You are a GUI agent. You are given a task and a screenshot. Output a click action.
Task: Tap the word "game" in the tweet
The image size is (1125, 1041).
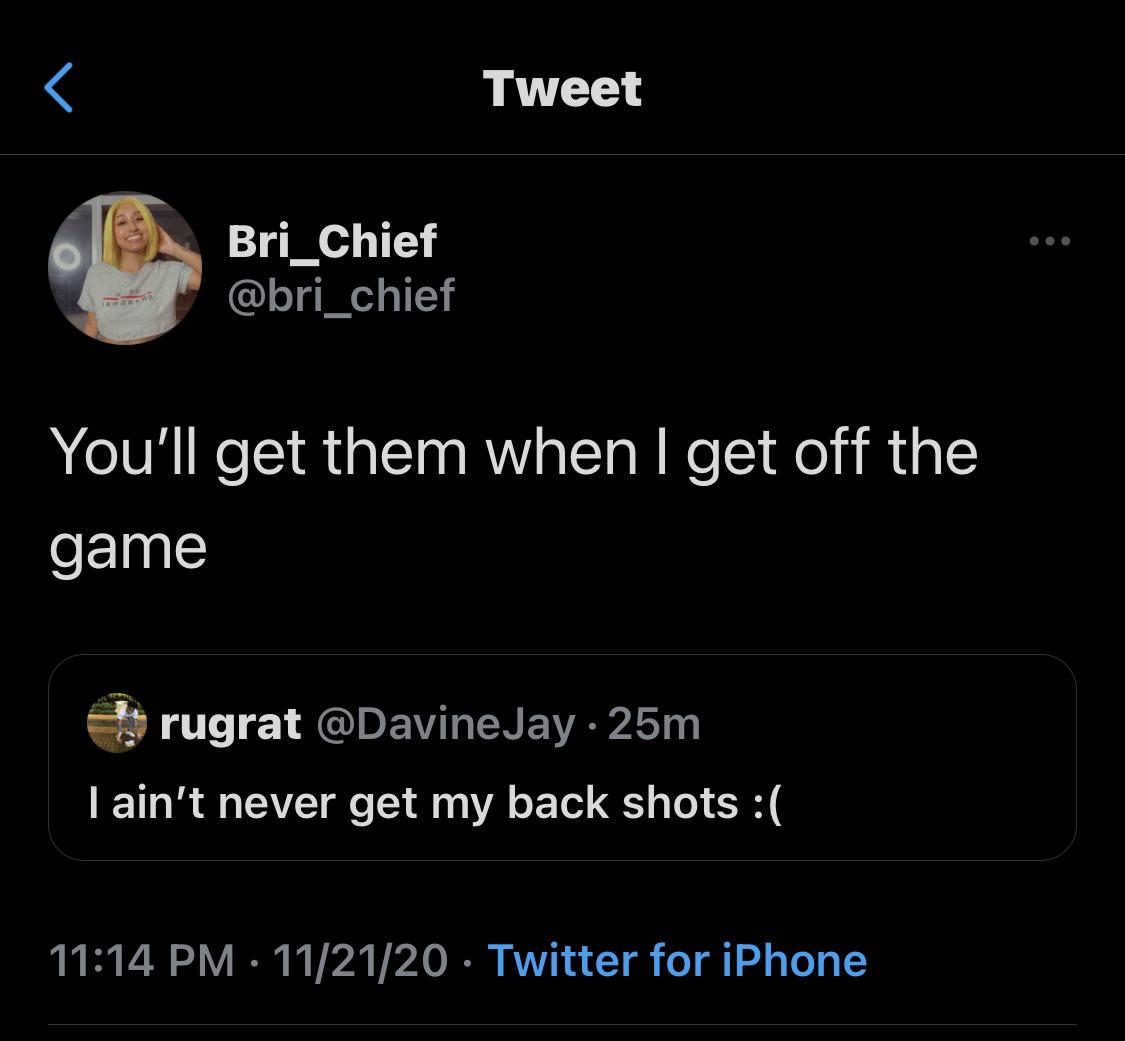128,548
